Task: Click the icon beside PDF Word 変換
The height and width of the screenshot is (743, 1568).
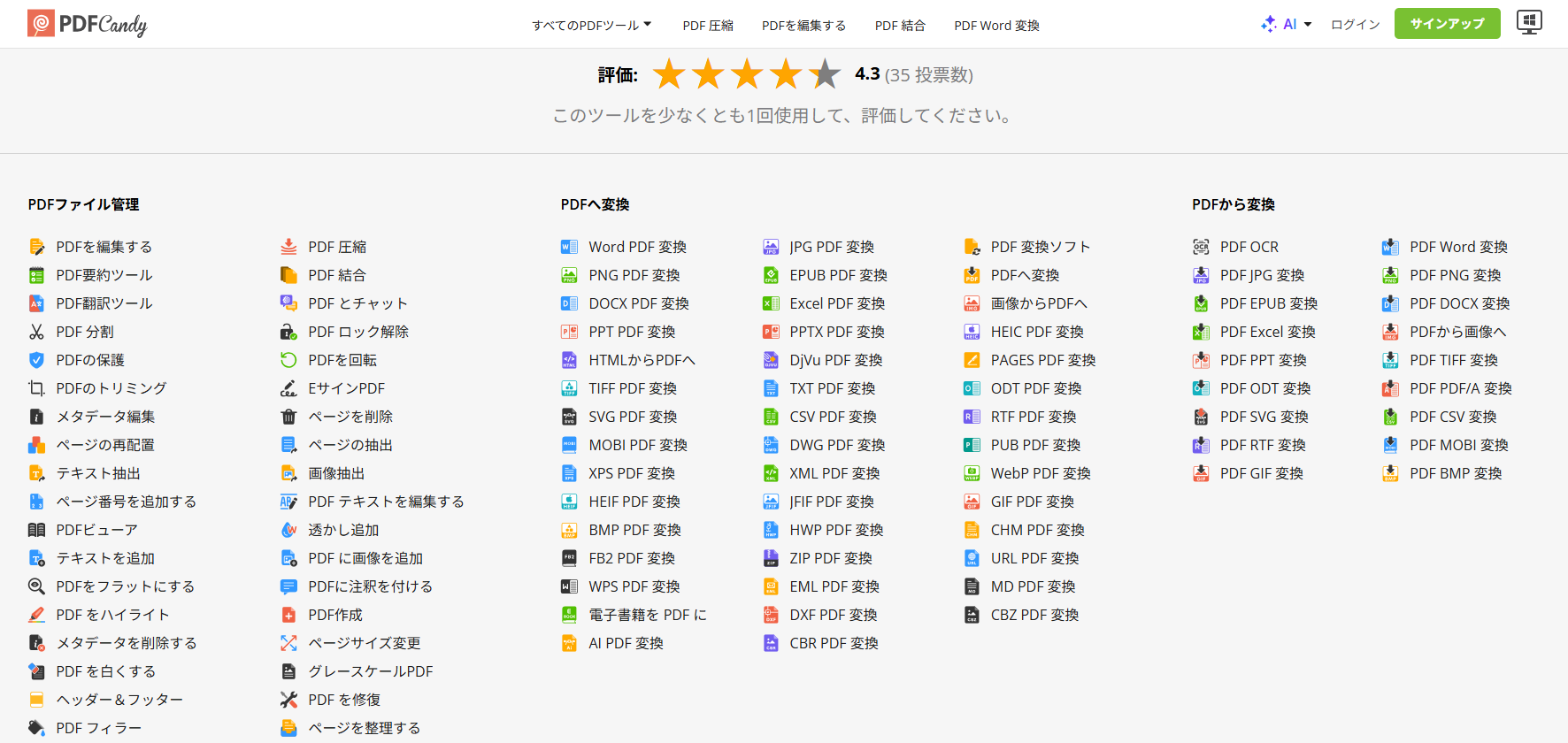Action: pos(1390,247)
